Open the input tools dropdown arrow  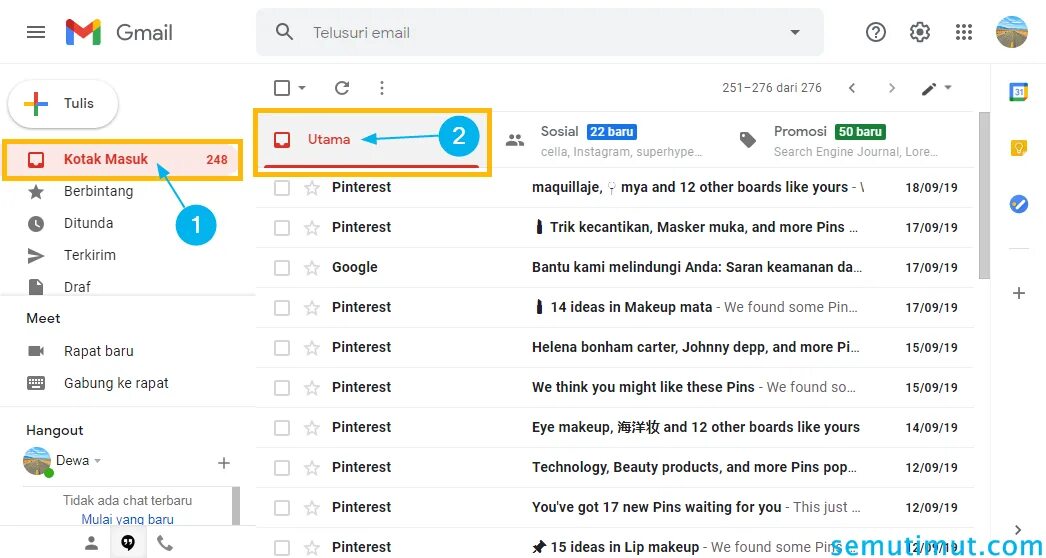(947, 87)
